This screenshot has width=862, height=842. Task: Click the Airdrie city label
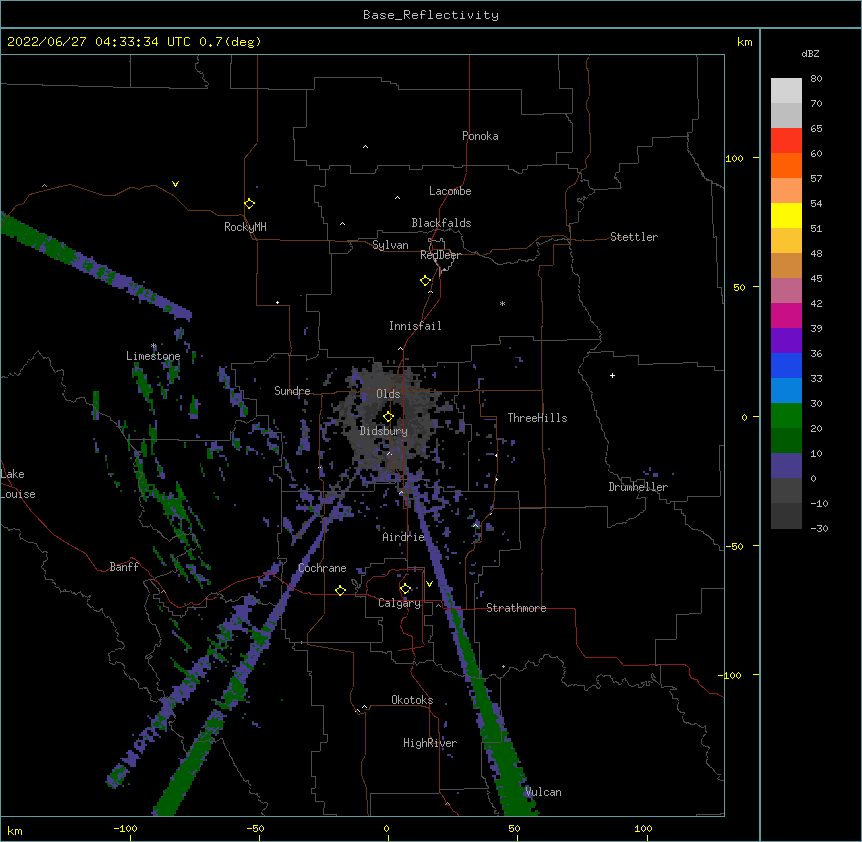point(403,537)
